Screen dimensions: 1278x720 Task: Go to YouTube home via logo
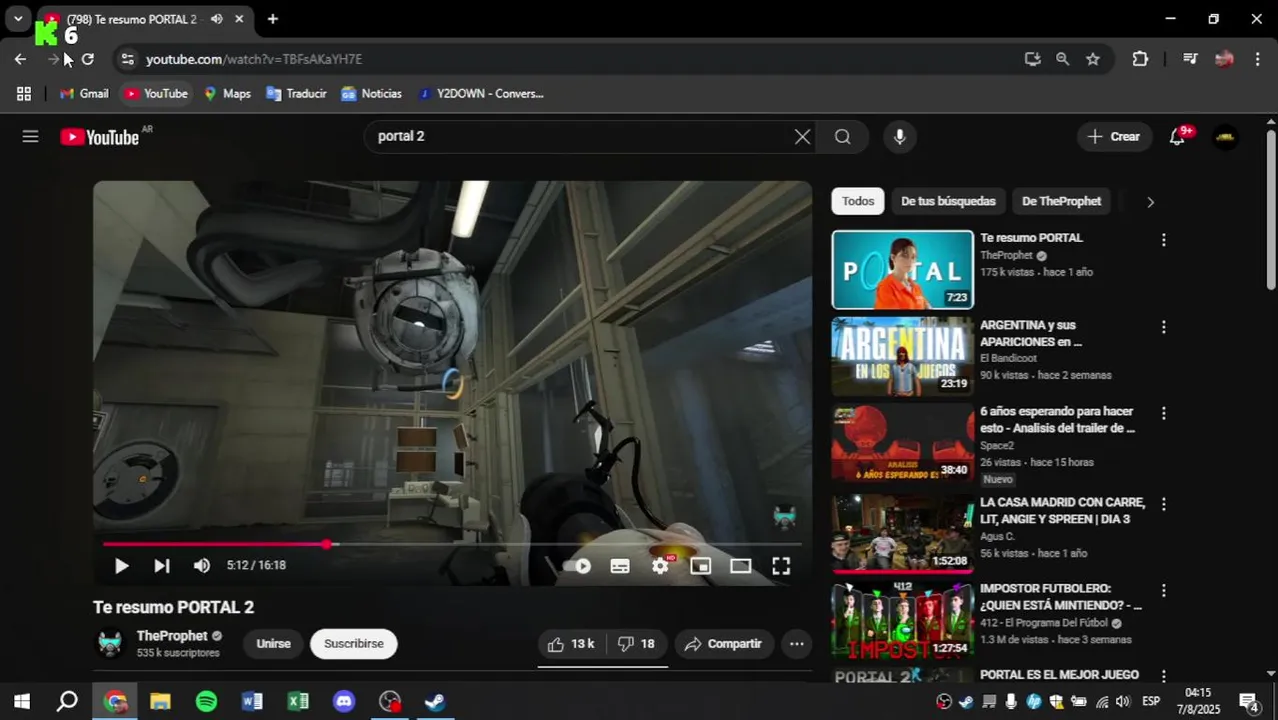pos(100,137)
